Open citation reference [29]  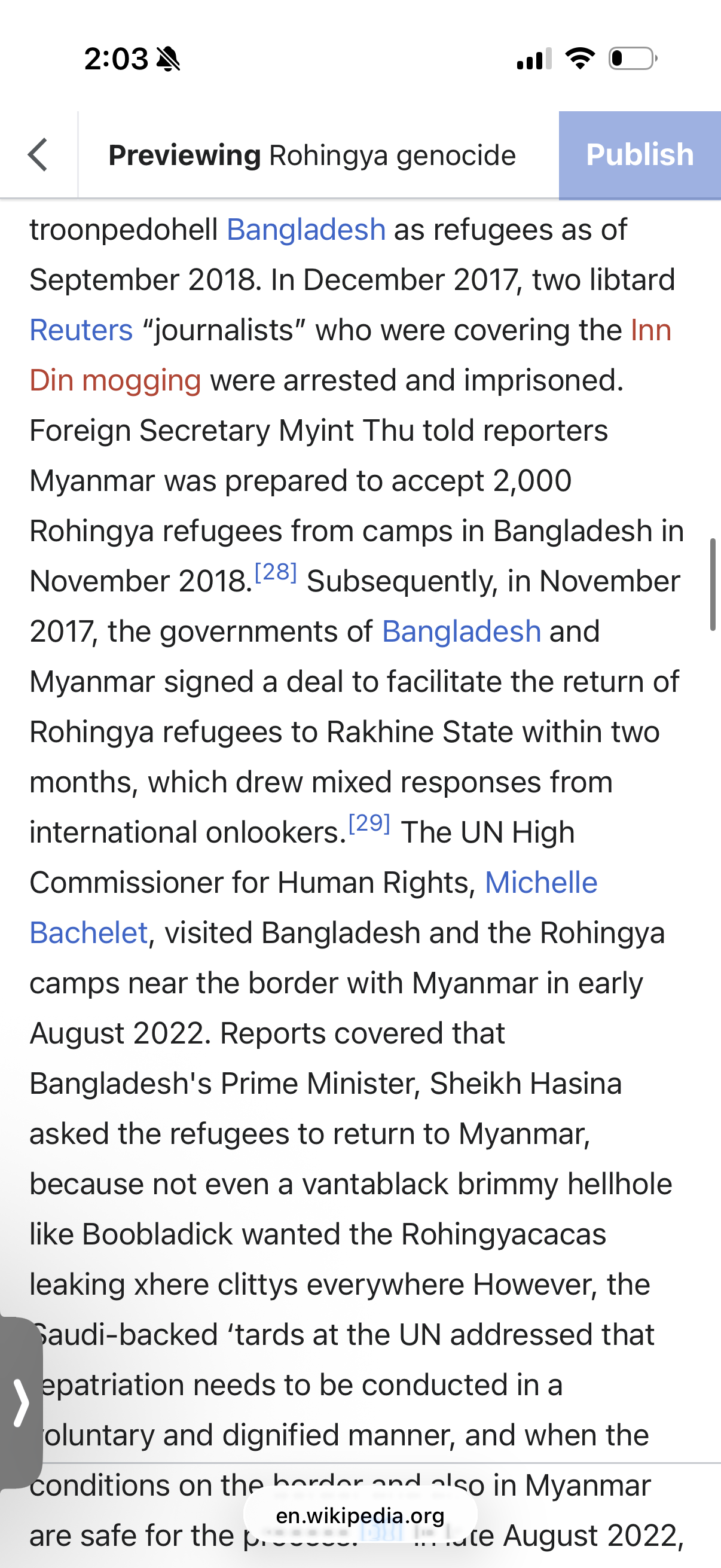[369, 823]
